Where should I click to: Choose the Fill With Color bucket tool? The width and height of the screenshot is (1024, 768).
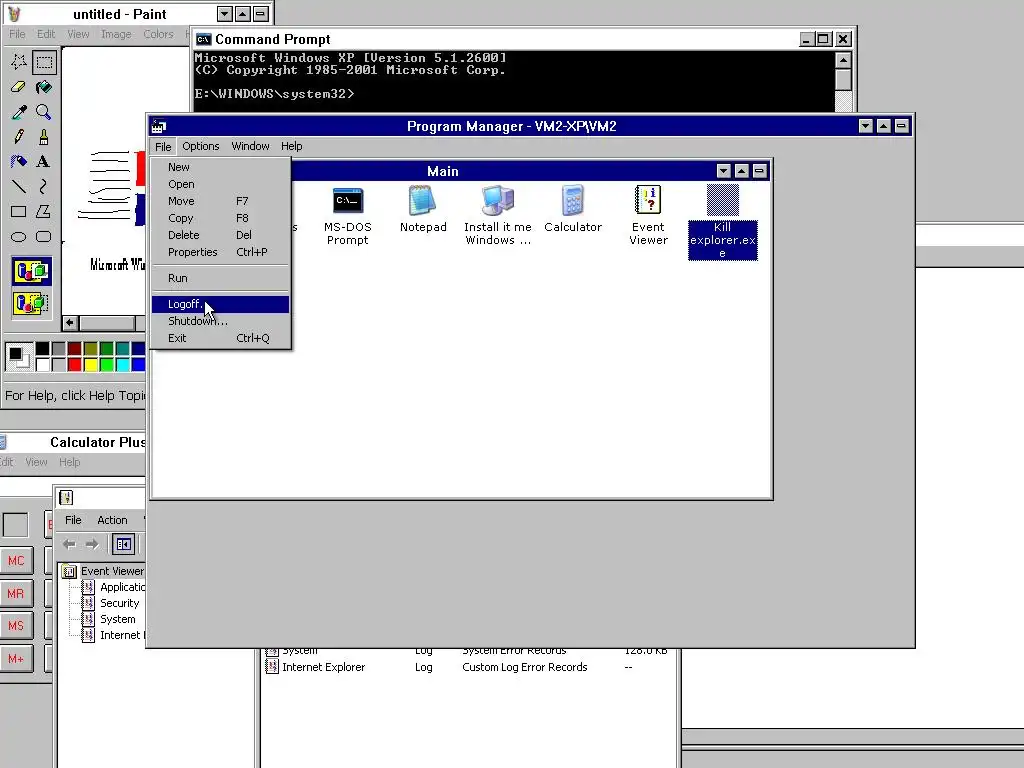coord(44,87)
